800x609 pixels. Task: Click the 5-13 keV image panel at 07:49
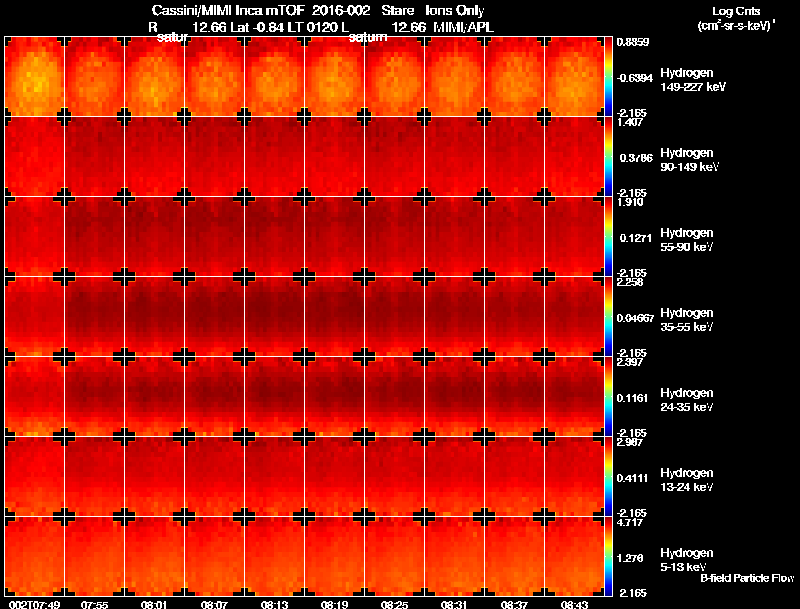tap(34, 556)
